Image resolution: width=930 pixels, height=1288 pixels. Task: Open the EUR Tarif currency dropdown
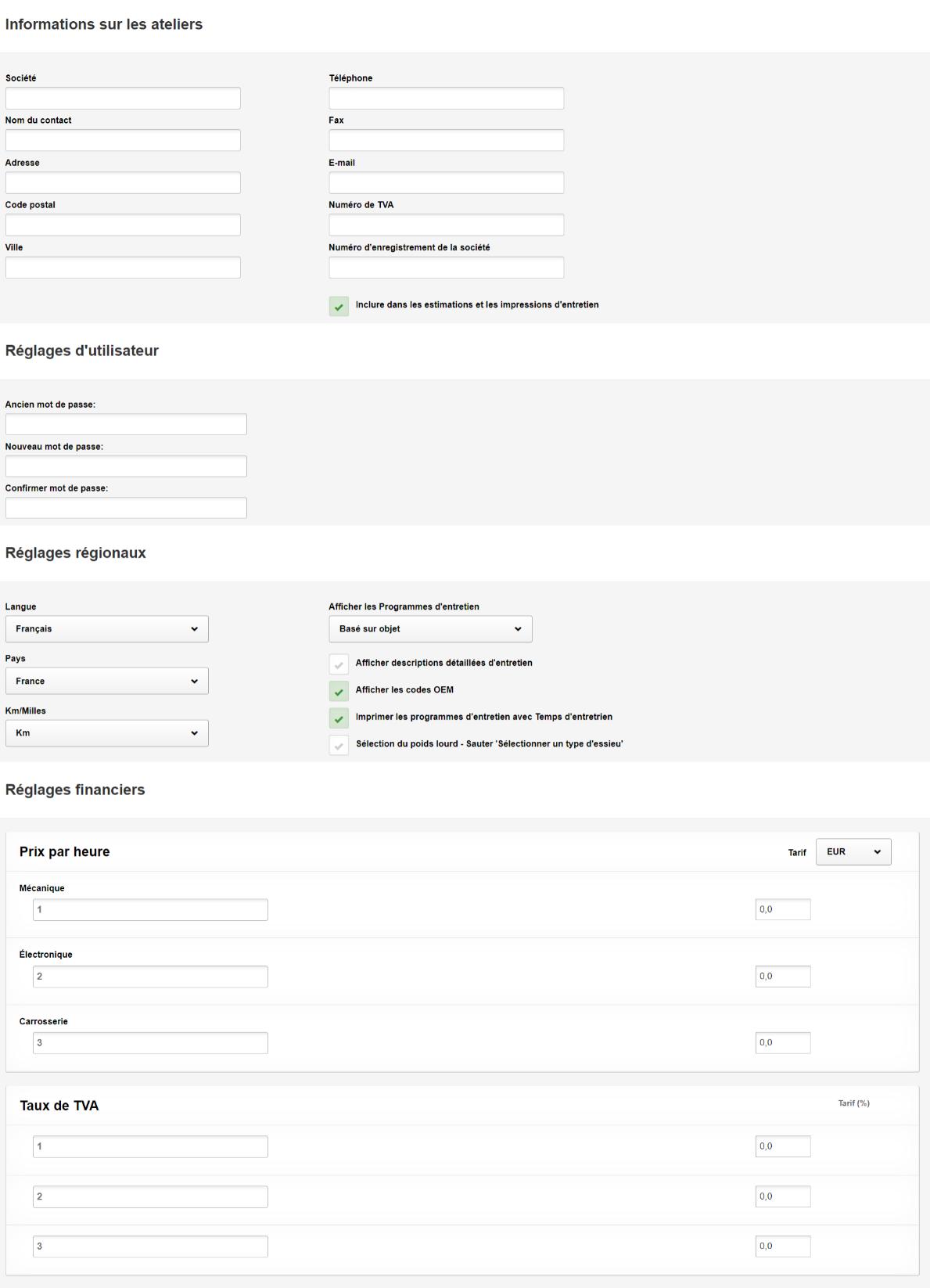(x=853, y=852)
